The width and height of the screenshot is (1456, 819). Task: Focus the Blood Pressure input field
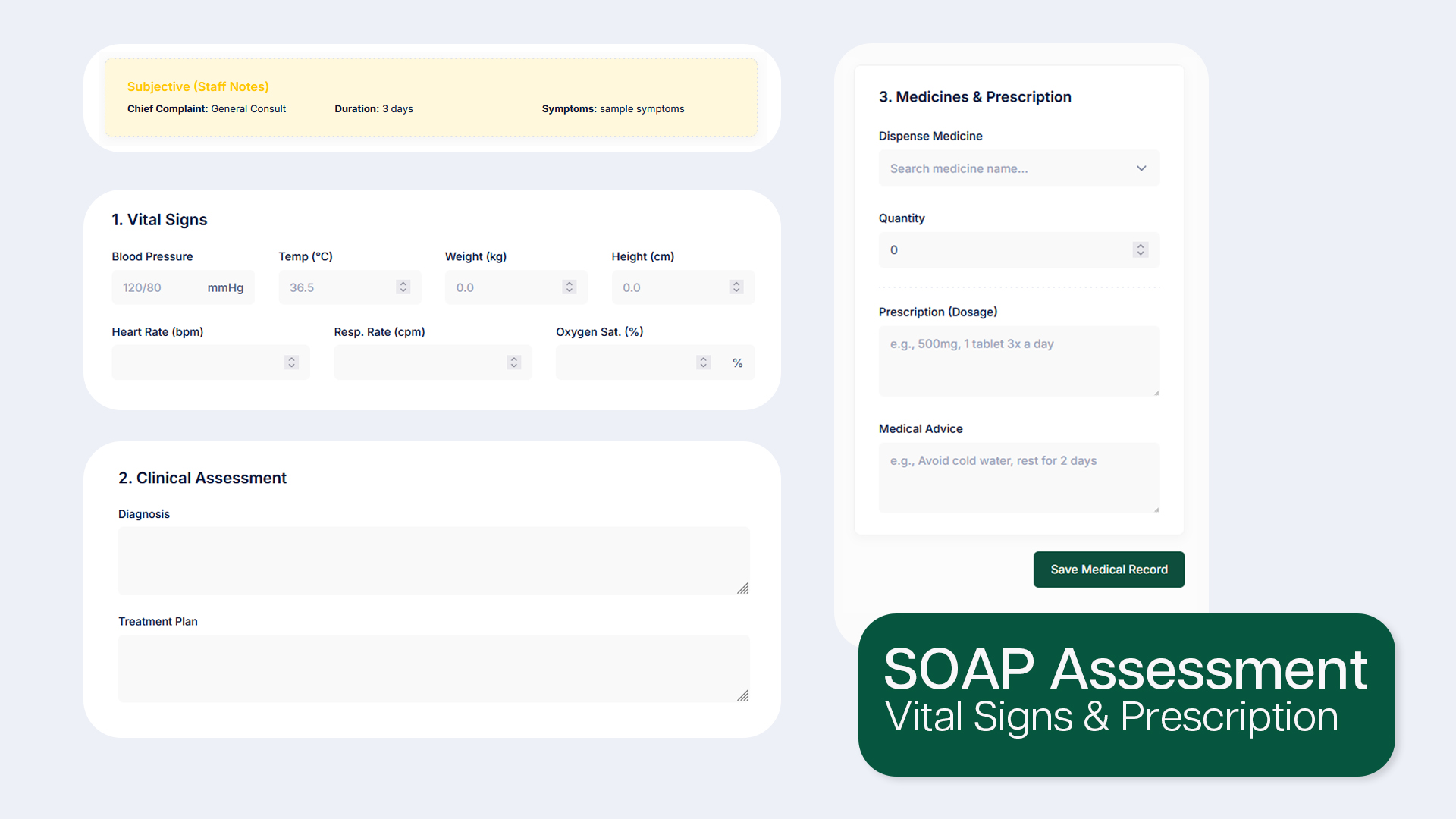click(x=159, y=287)
